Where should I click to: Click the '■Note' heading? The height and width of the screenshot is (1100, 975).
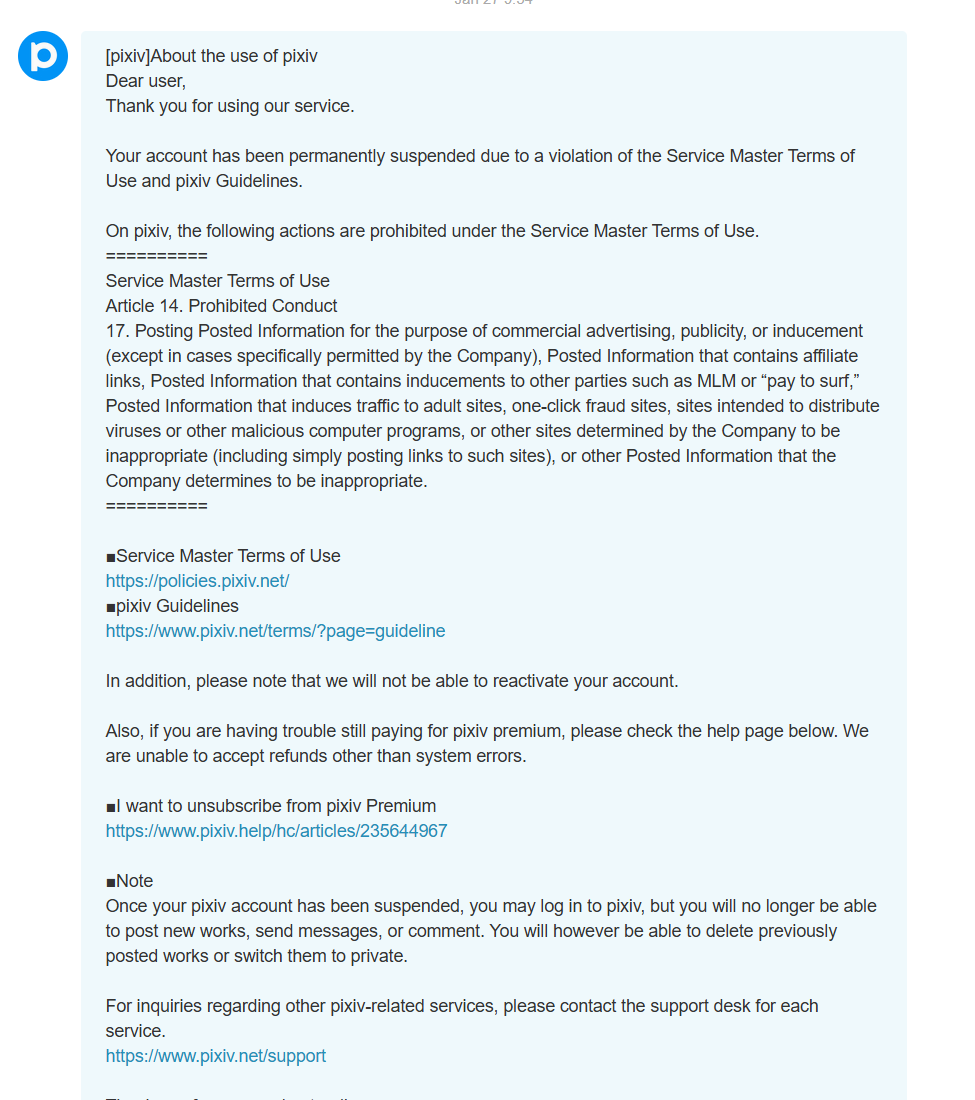coord(129,881)
